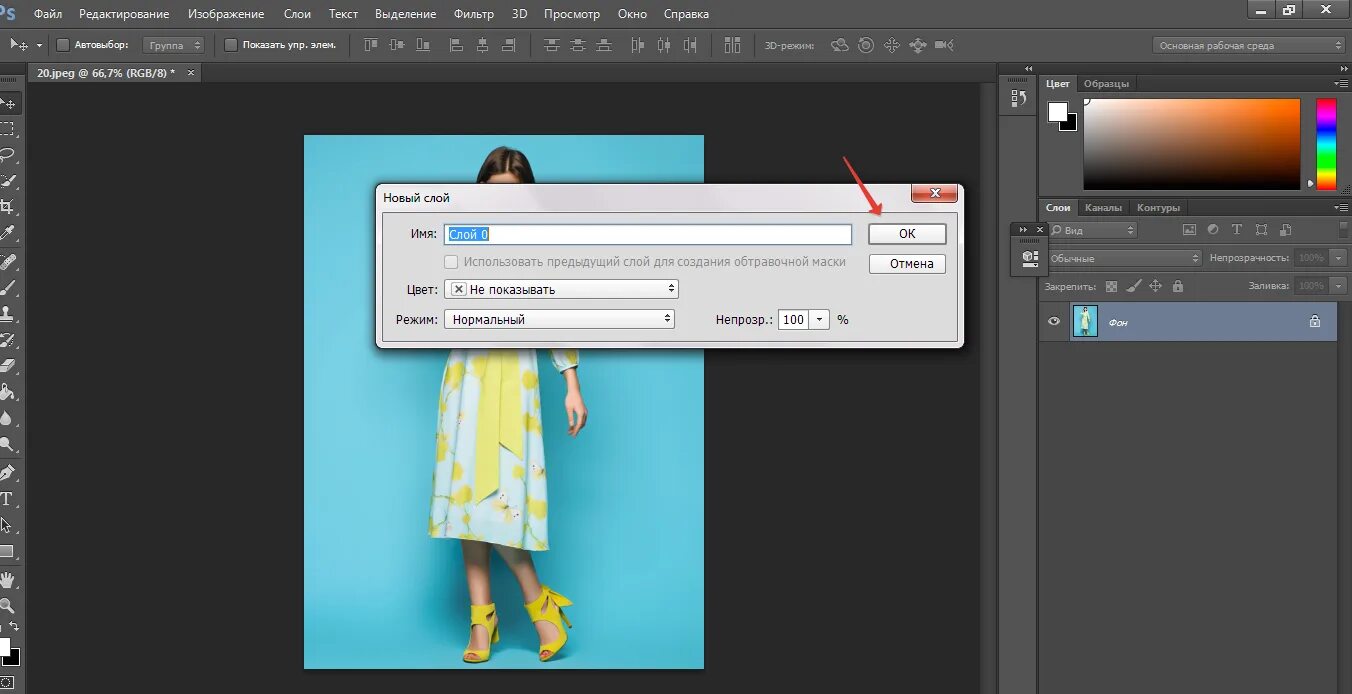Click the rainbow hue slider strip
1352x694 pixels.
pyautogui.click(x=1325, y=144)
